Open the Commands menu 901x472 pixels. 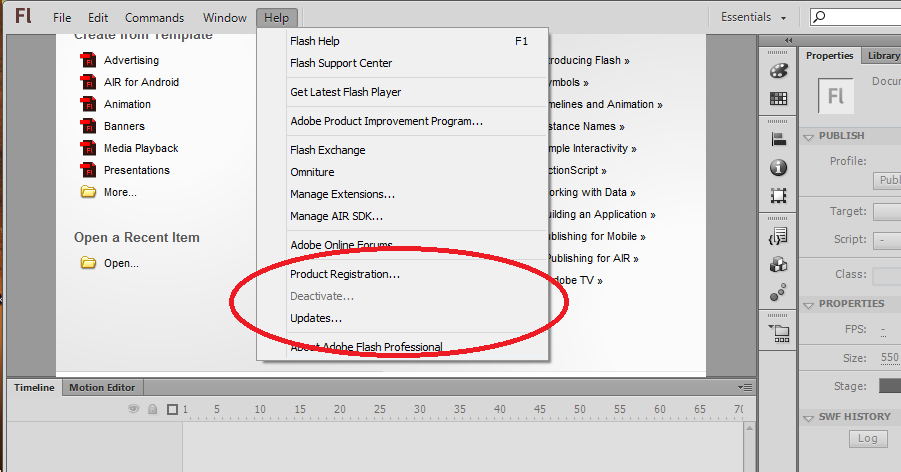[155, 18]
